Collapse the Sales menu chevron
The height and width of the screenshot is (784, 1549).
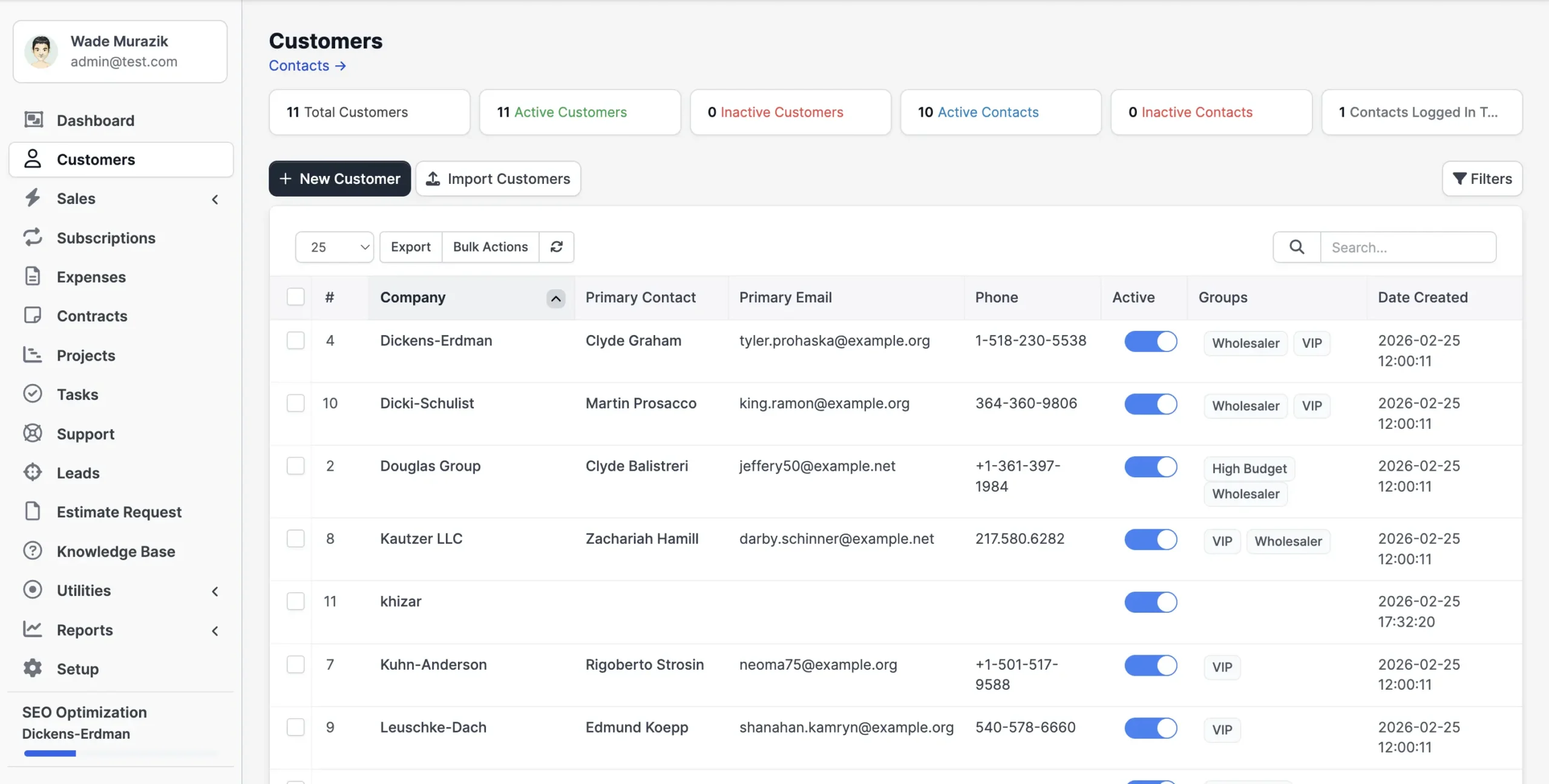pos(215,199)
